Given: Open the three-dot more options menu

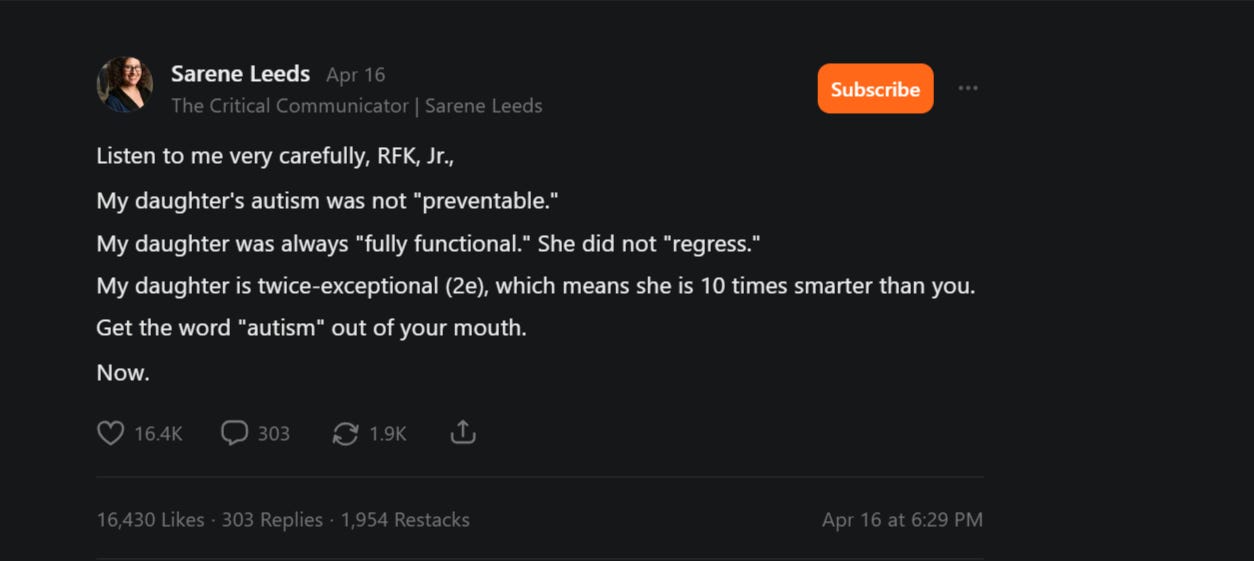Looking at the screenshot, I should (968, 88).
